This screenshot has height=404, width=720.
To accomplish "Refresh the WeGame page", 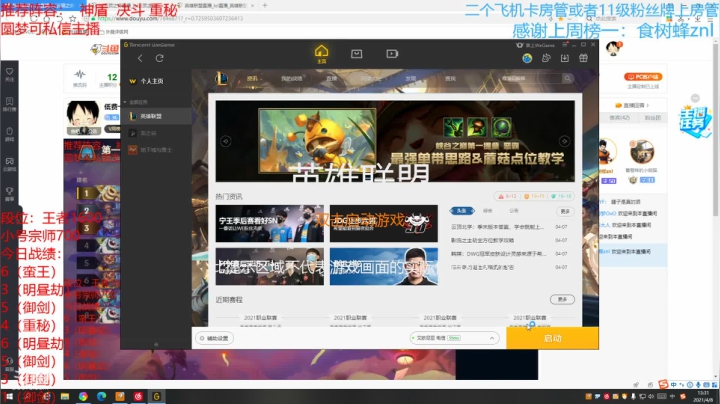I will 159,58.
